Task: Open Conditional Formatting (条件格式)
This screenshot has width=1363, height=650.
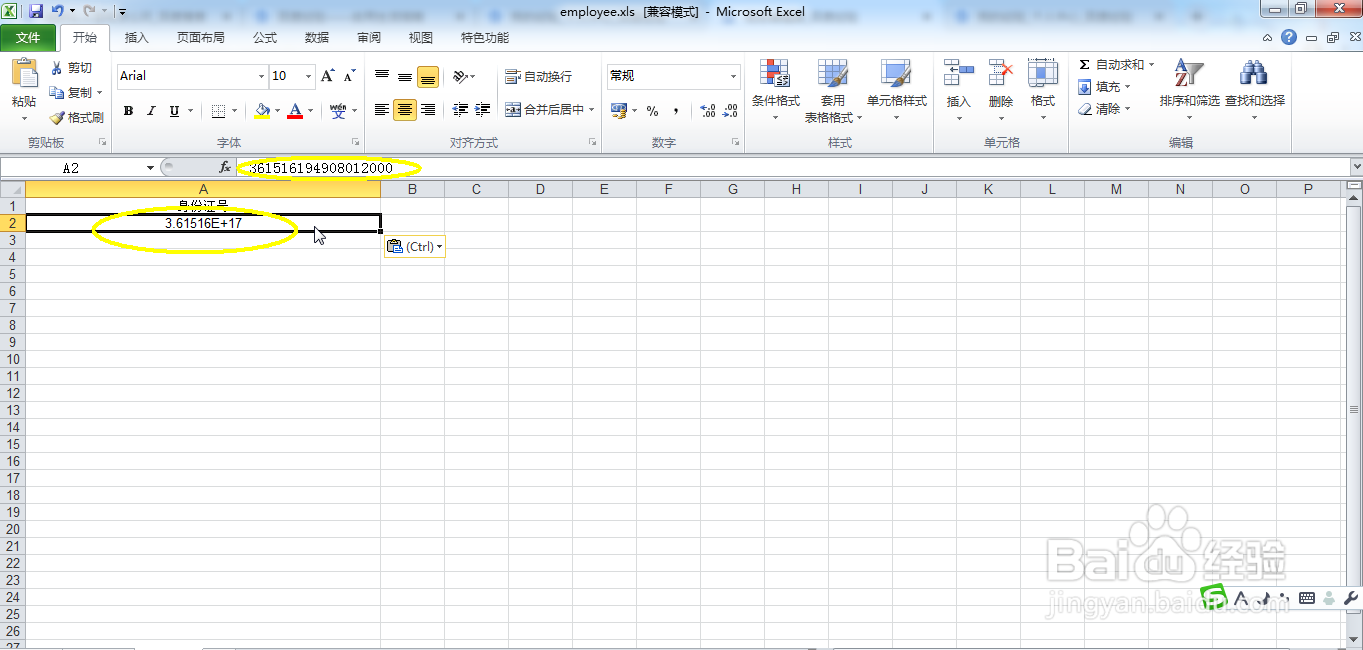Action: (775, 91)
